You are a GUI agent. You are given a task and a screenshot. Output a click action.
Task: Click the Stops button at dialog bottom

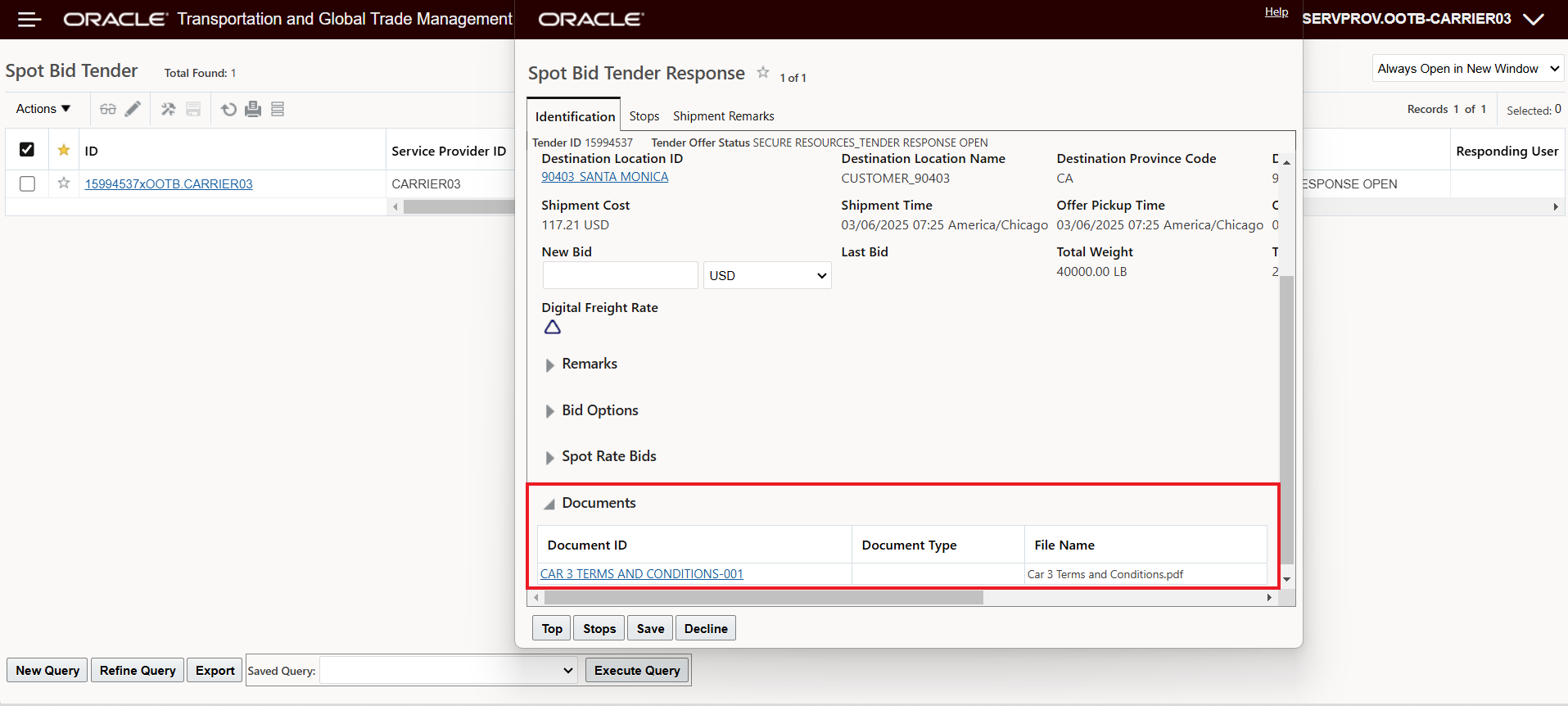tap(599, 628)
